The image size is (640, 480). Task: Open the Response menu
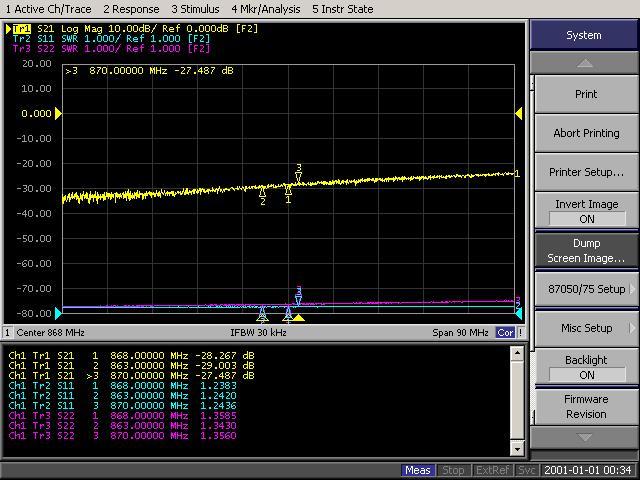131,9
